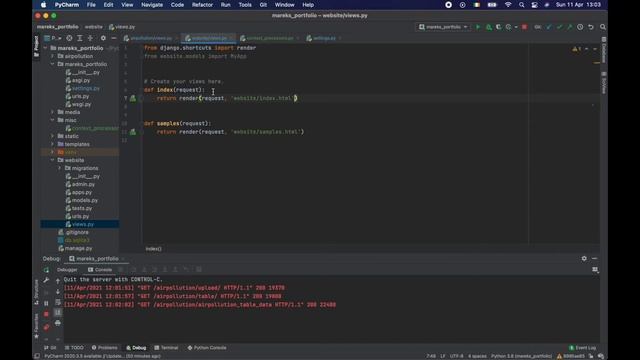Screen dimensions: 640x360
Task: Select manage.py in the project tree
Action: coord(78,248)
